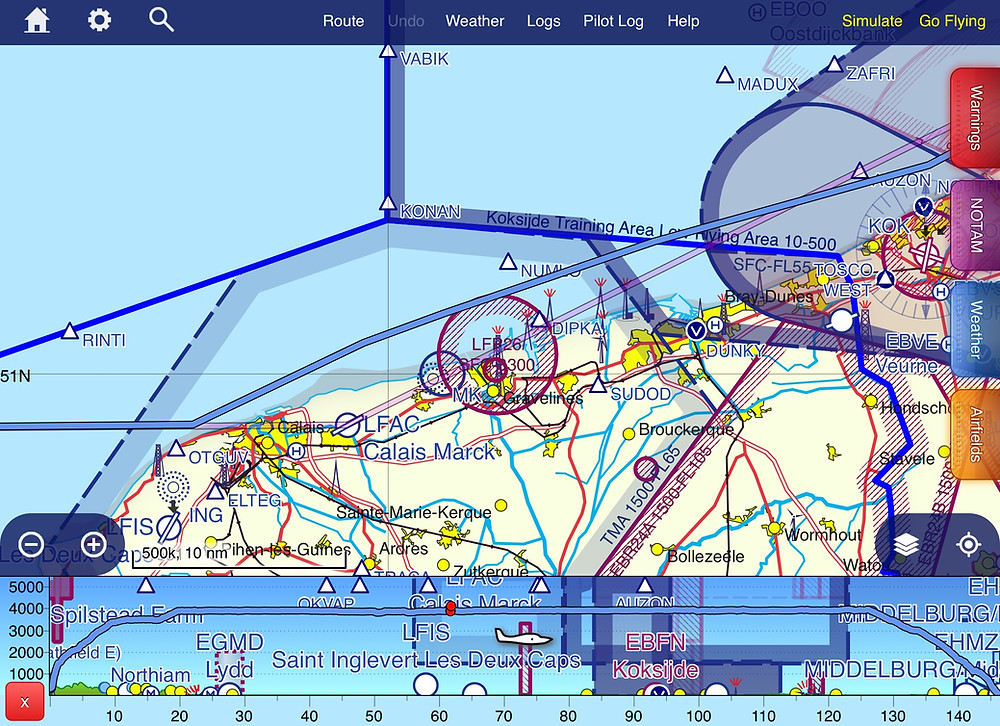Image resolution: width=1000 pixels, height=726 pixels.
Task: Tap the Go Flying button
Action: pyautogui.click(x=952, y=21)
